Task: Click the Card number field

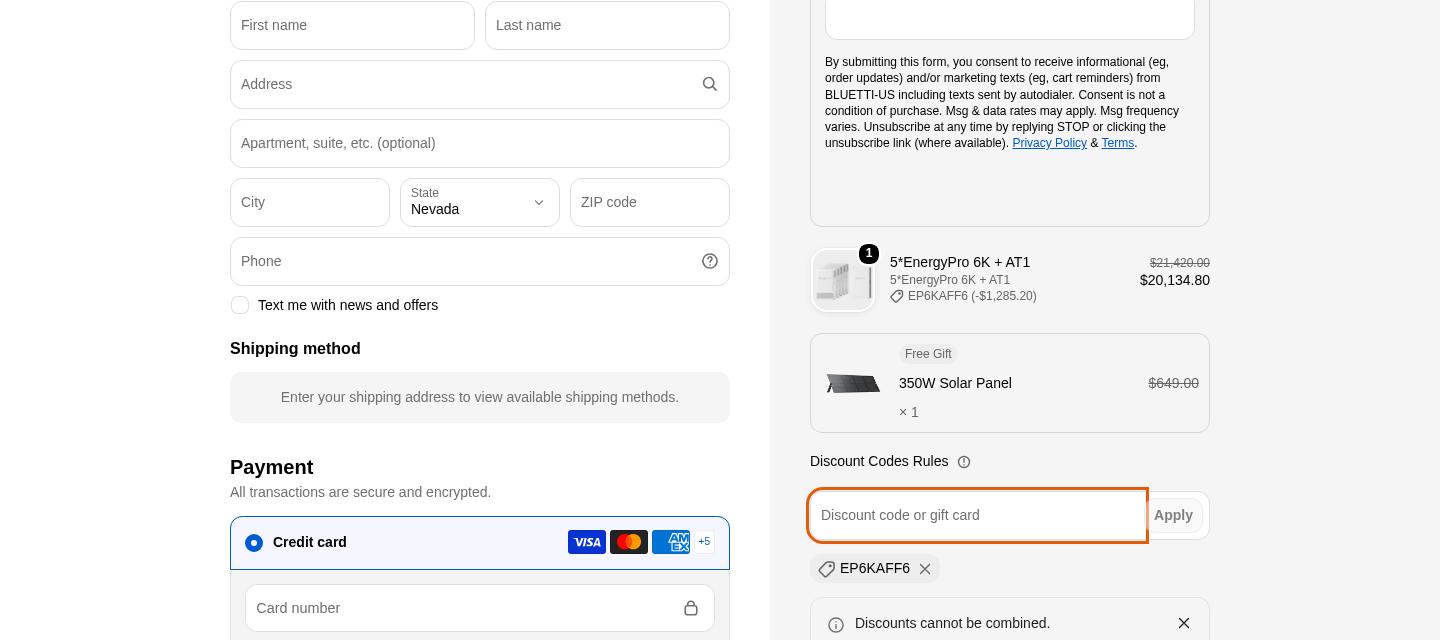Action: click(480, 608)
